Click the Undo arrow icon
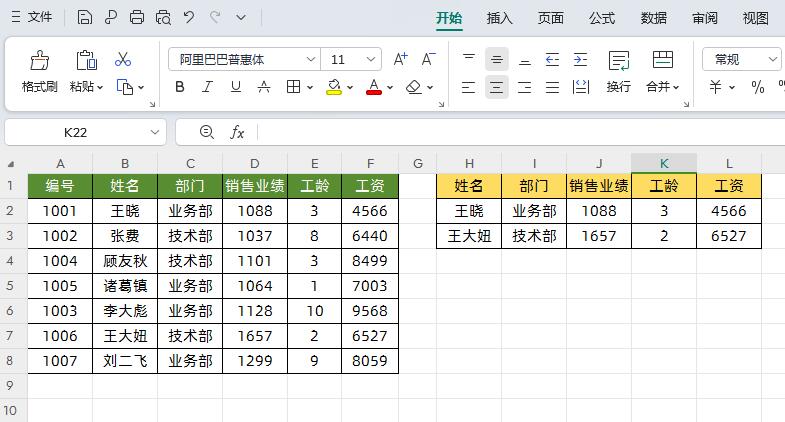 coord(189,17)
